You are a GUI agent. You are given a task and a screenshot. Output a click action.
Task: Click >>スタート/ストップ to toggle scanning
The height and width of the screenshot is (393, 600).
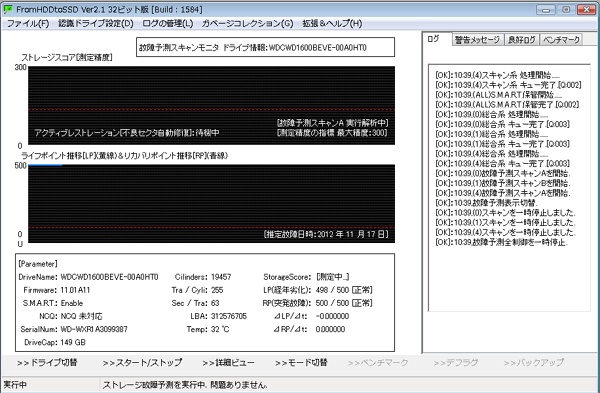click(142, 362)
